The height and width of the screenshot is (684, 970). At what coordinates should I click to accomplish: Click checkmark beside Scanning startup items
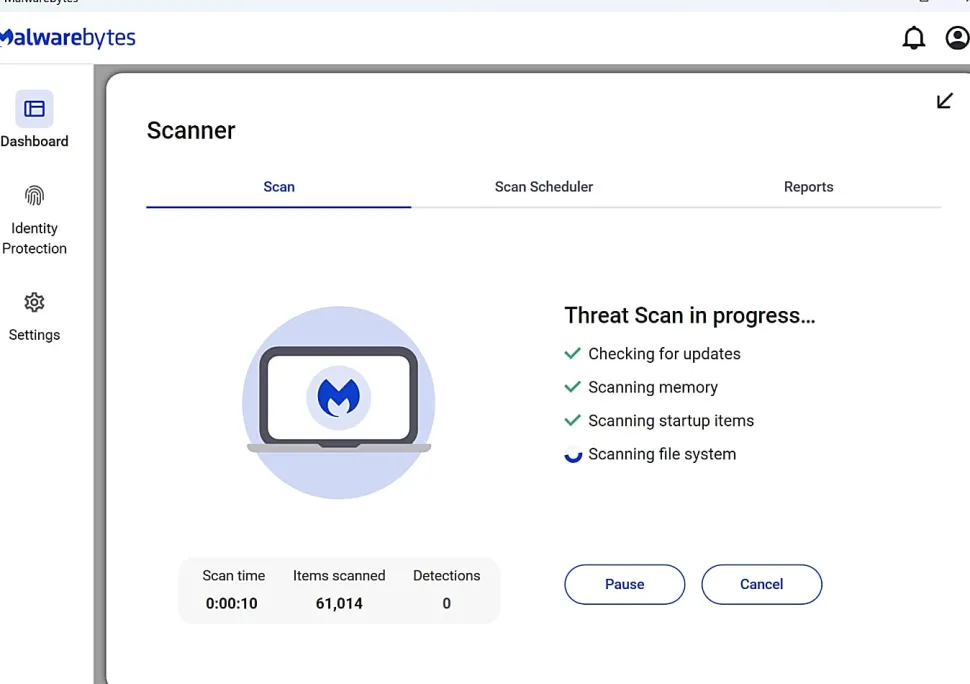[572, 420]
